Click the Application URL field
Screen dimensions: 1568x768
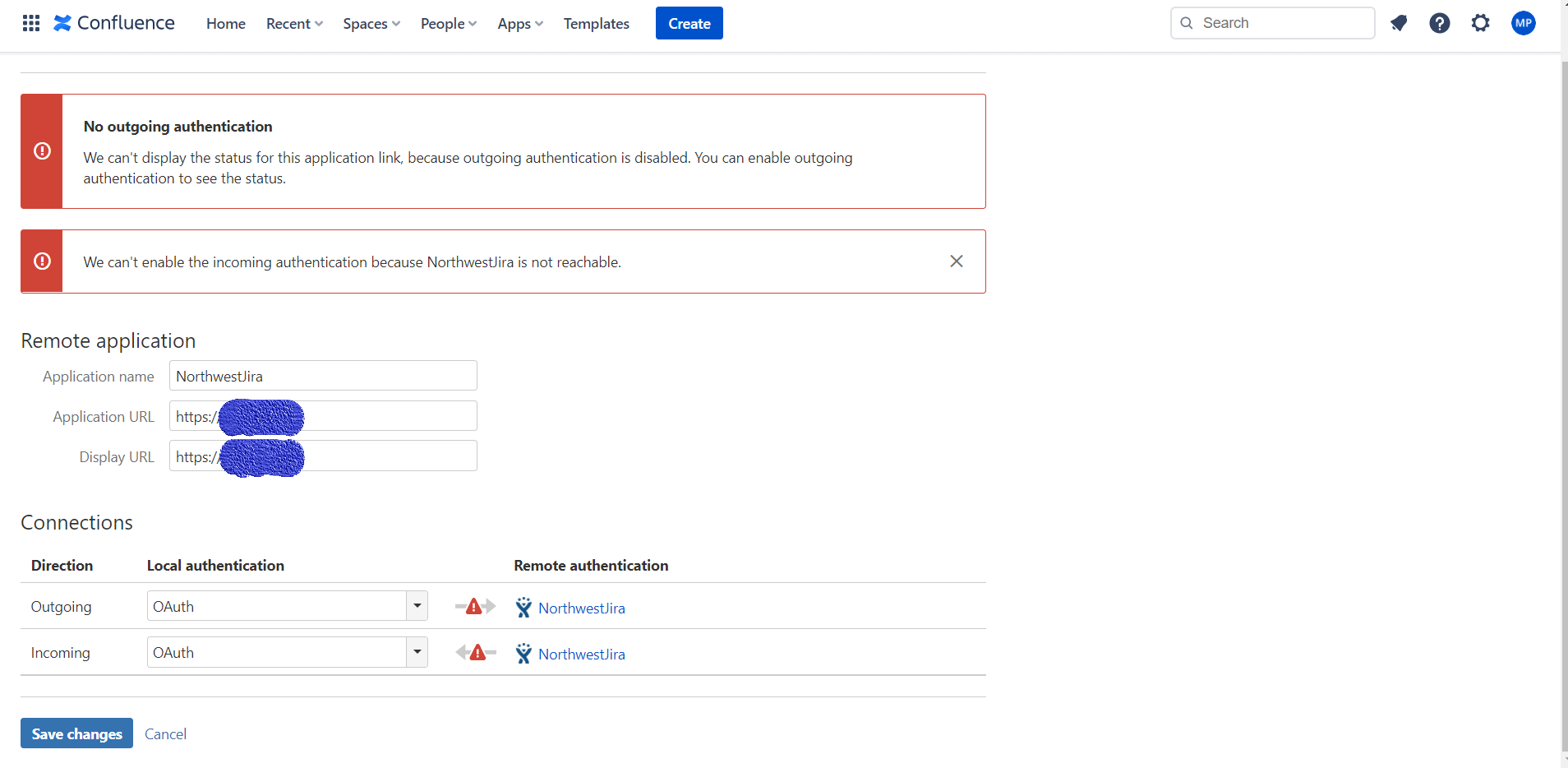[x=323, y=416]
